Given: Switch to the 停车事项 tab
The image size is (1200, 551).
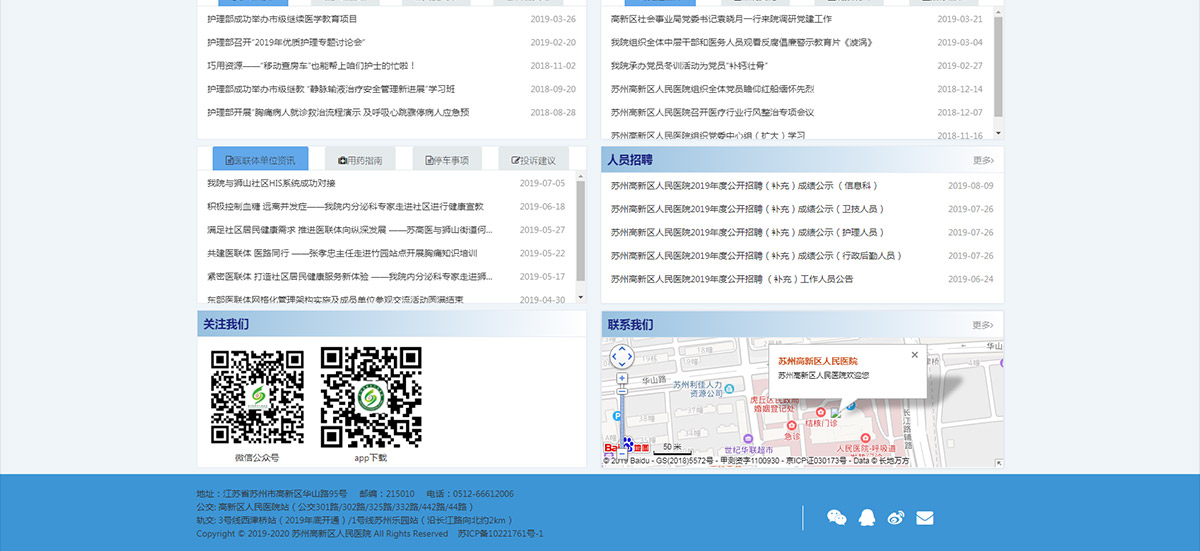Looking at the screenshot, I should 447,160.
